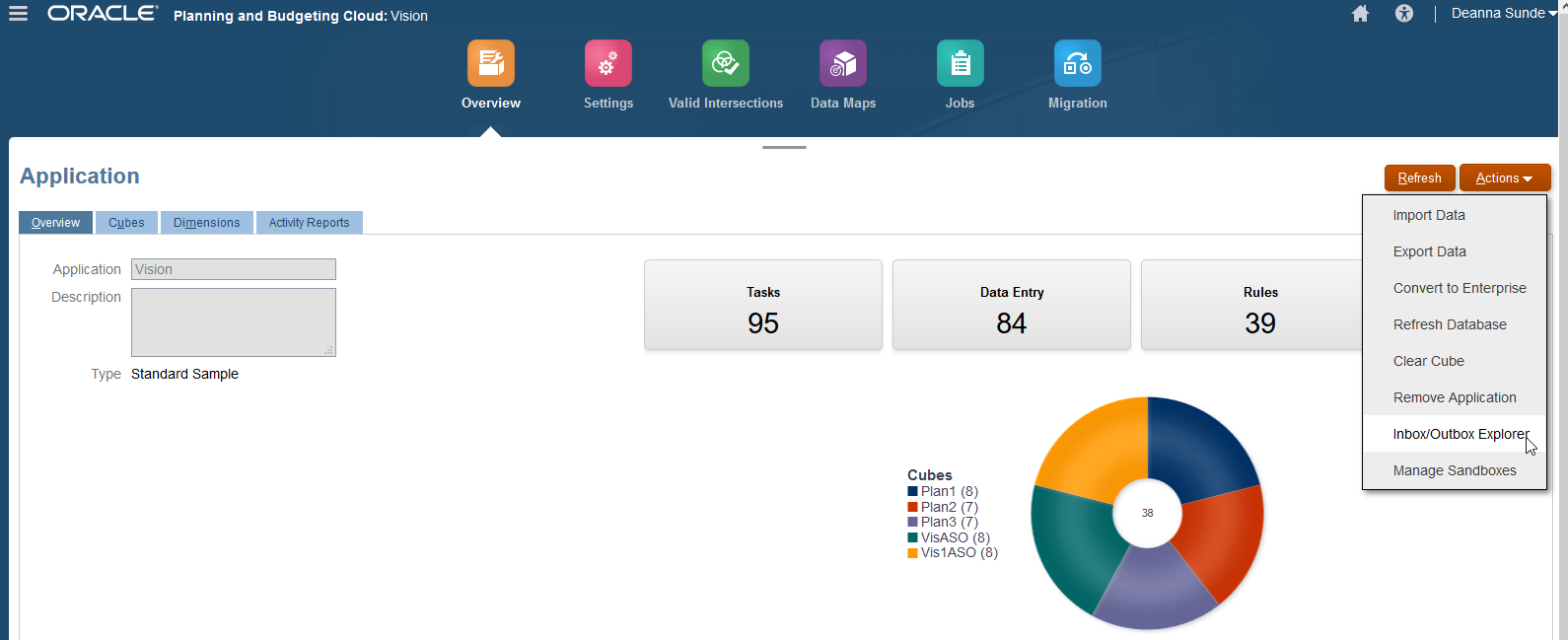The height and width of the screenshot is (640, 1568).
Task: Click the Plan3 purple legend swatch
Action: click(913, 522)
